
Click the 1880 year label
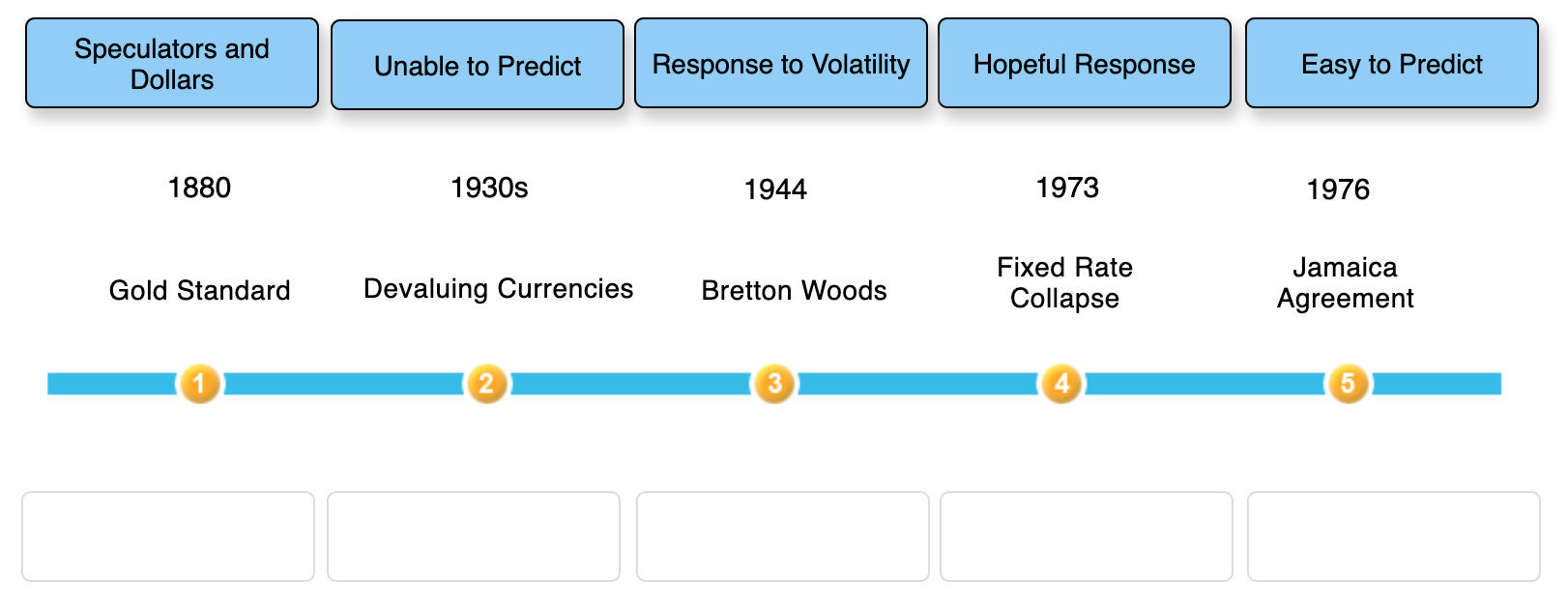click(x=198, y=189)
